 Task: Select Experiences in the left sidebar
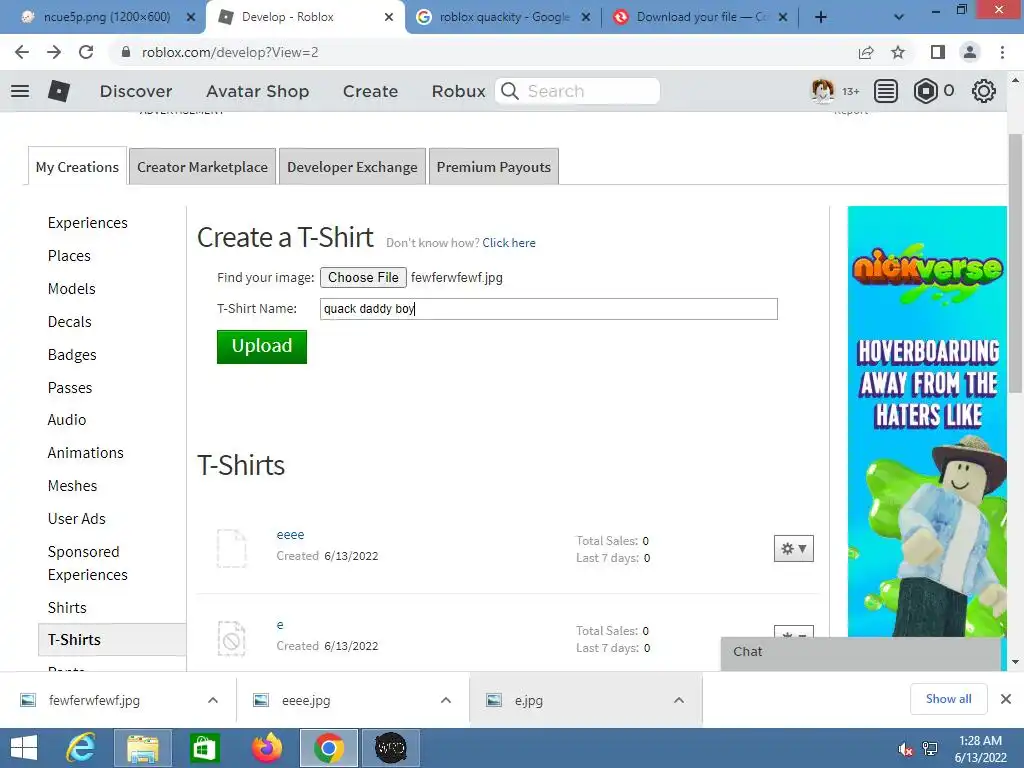tap(88, 223)
